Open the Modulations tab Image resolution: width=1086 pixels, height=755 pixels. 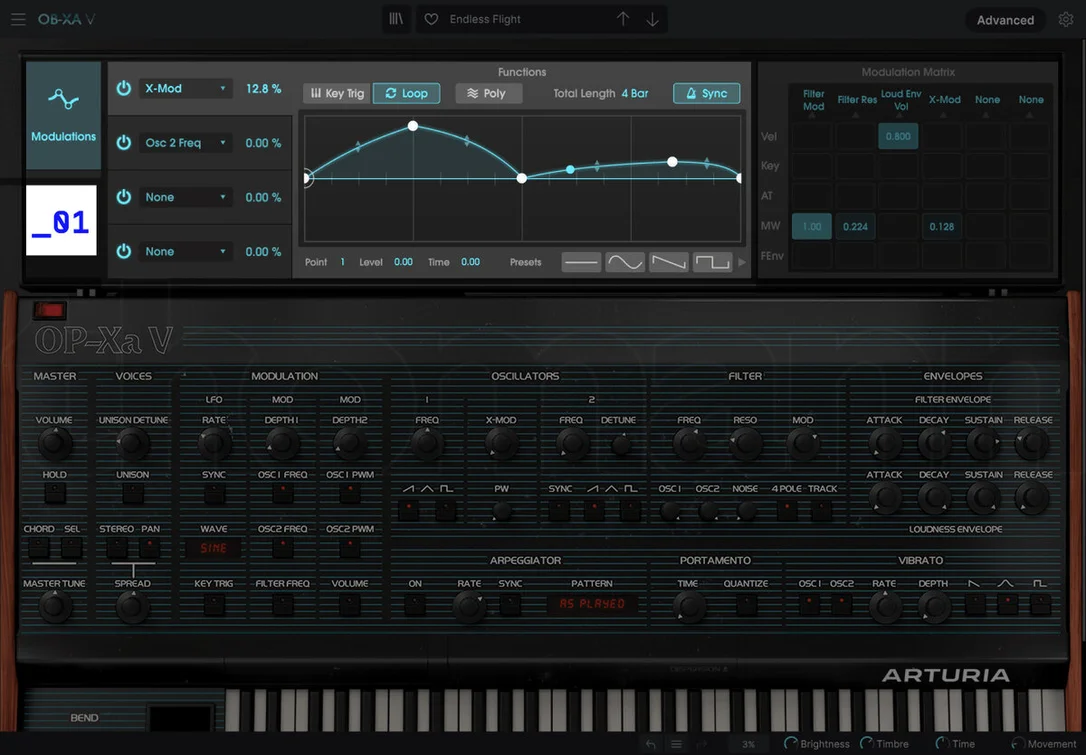pos(63,115)
